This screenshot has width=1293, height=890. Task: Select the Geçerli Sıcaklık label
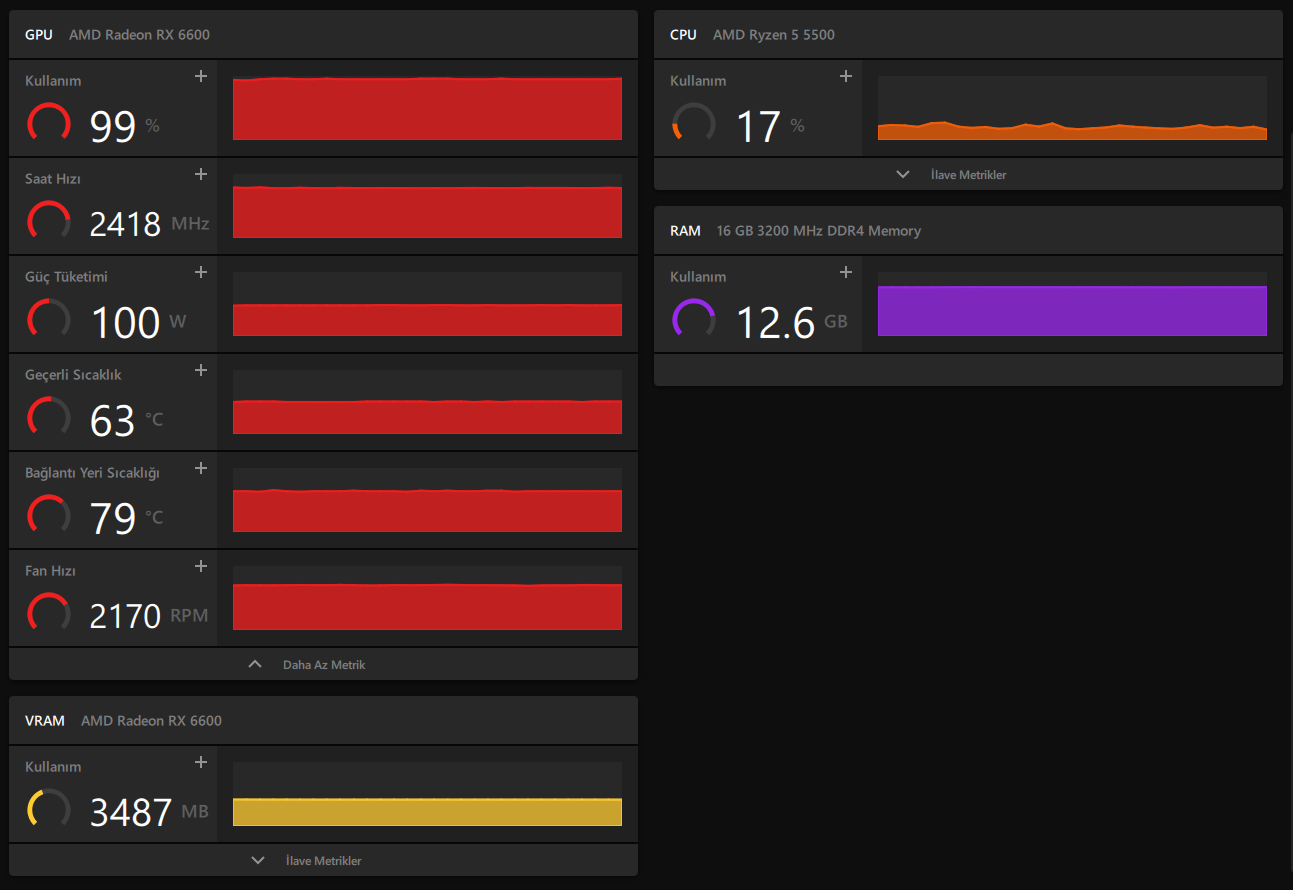point(73,375)
